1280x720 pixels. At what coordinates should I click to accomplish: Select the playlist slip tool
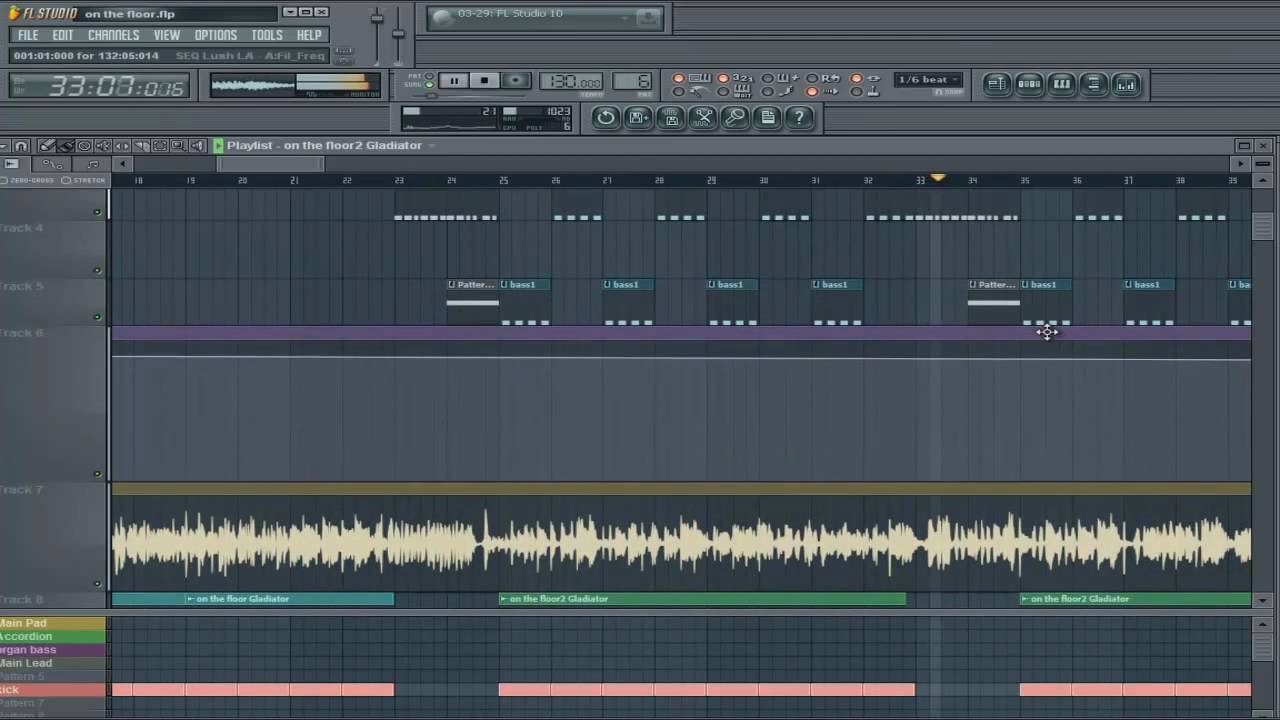point(122,146)
